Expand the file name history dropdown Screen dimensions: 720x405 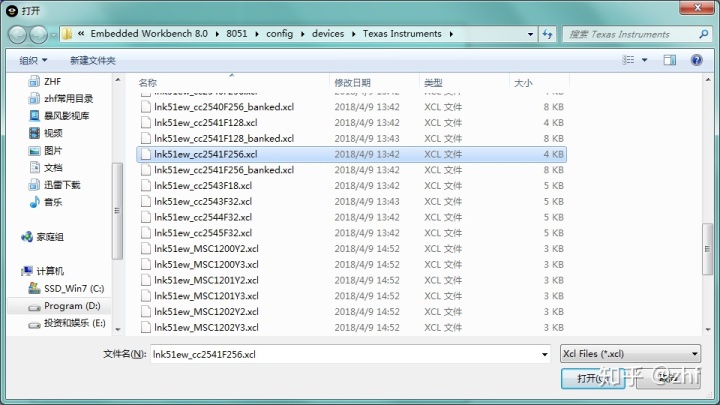point(545,354)
